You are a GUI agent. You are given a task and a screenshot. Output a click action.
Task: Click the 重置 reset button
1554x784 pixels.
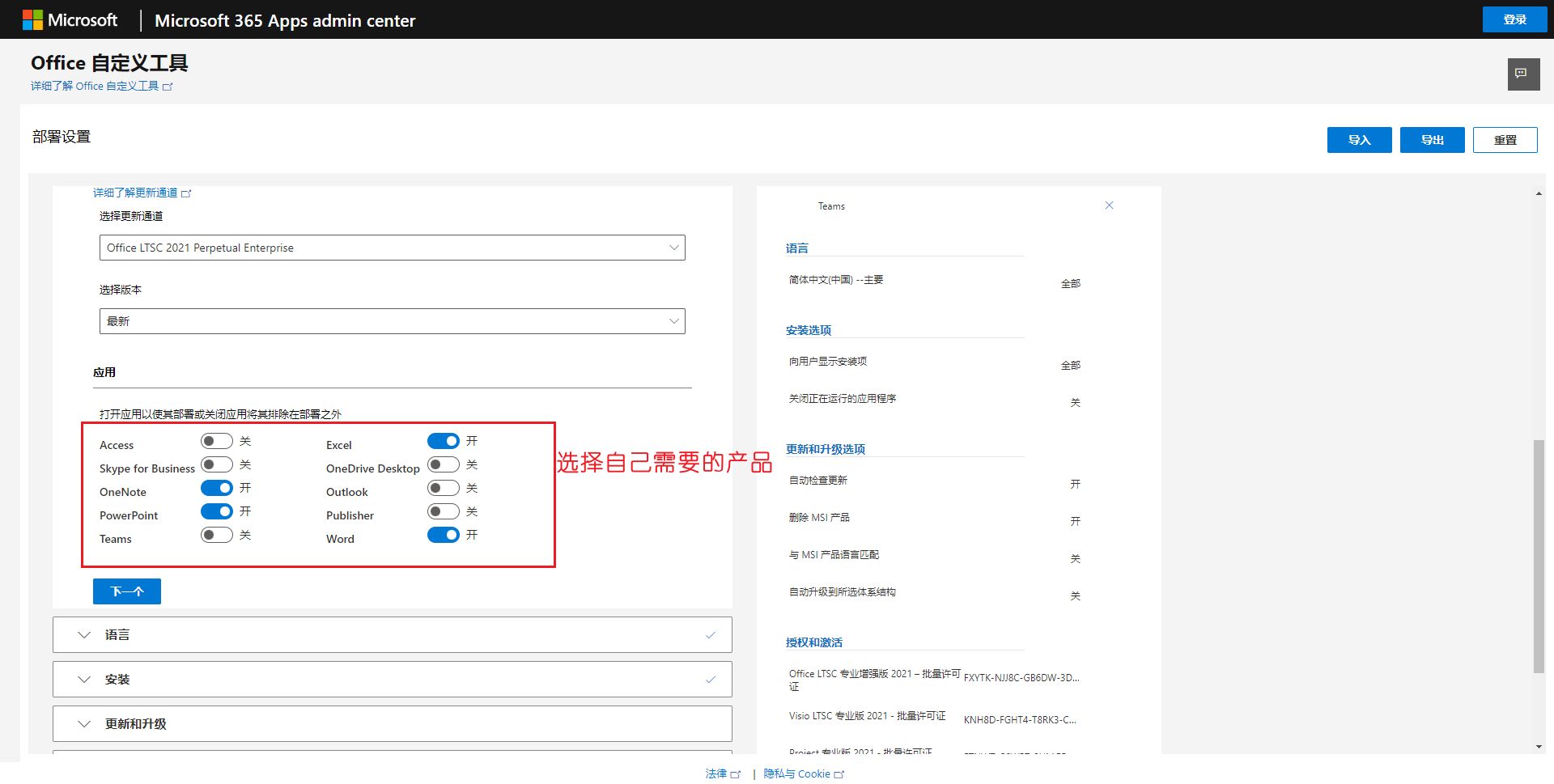click(x=1505, y=140)
